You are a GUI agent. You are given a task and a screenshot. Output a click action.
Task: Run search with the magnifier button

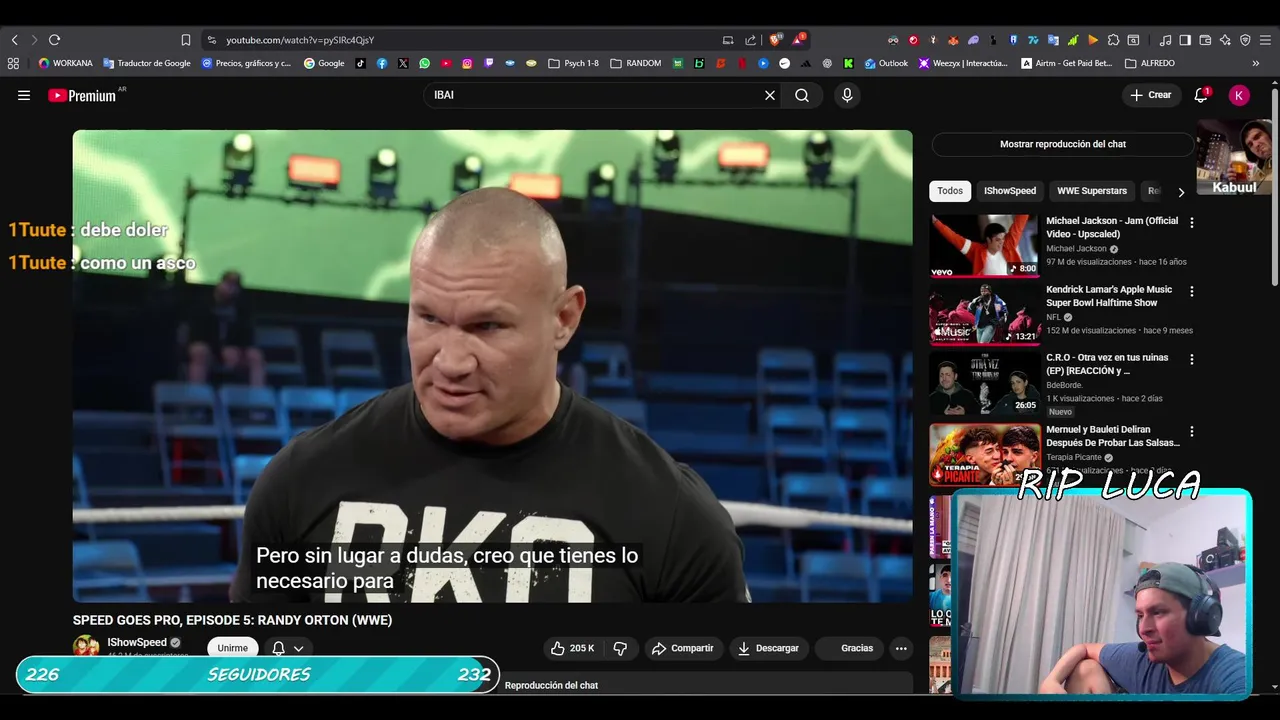[x=802, y=95]
